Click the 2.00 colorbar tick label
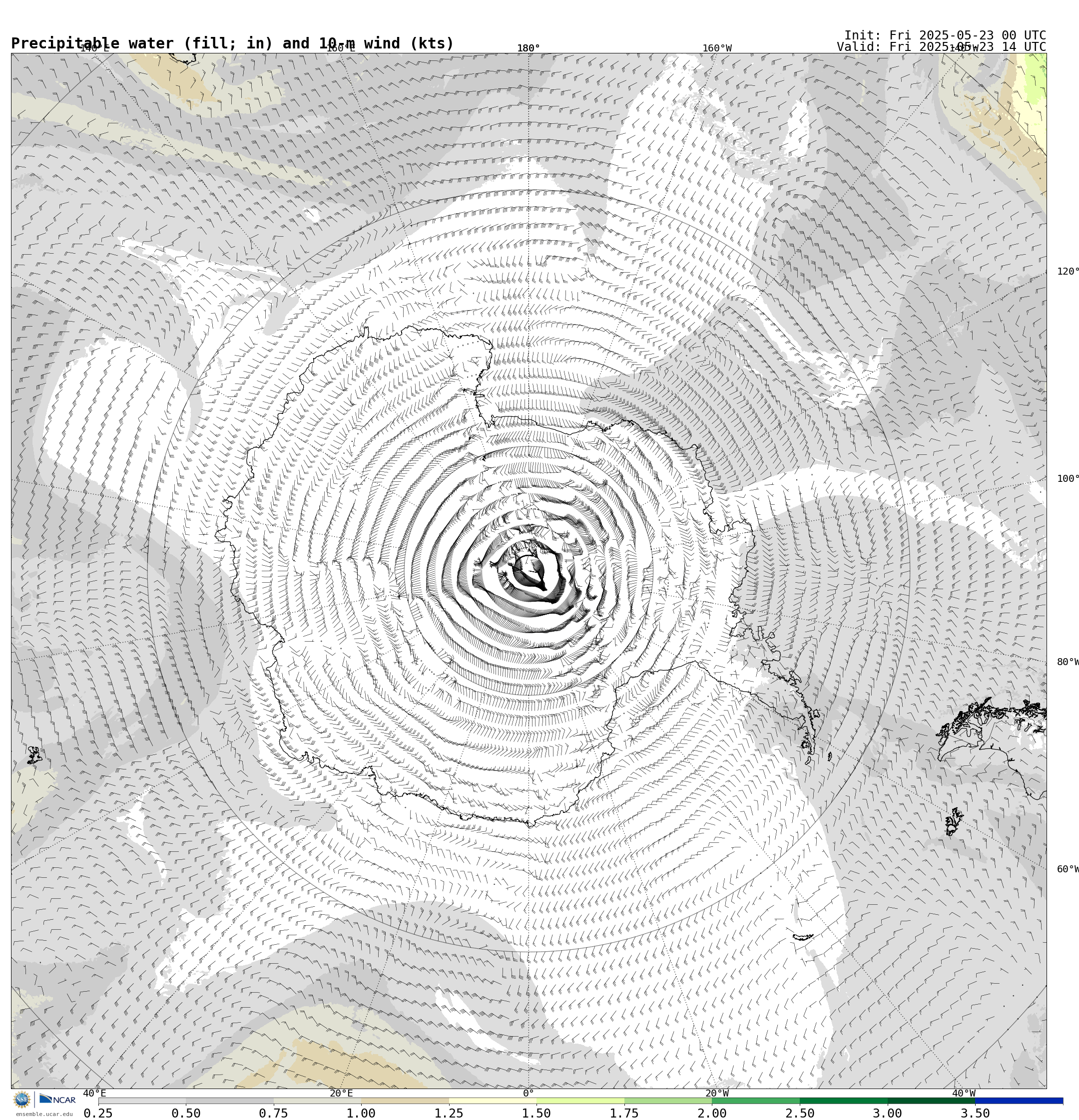1079x1120 pixels. click(712, 1113)
